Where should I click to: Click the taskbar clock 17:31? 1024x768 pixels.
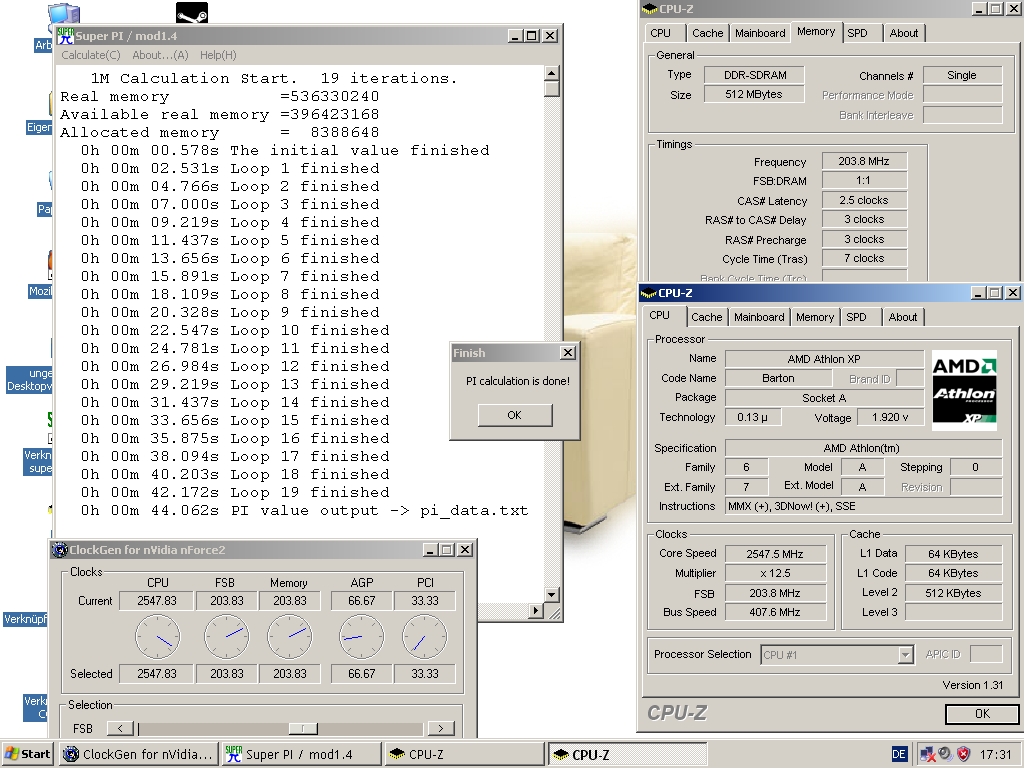tap(995, 755)
